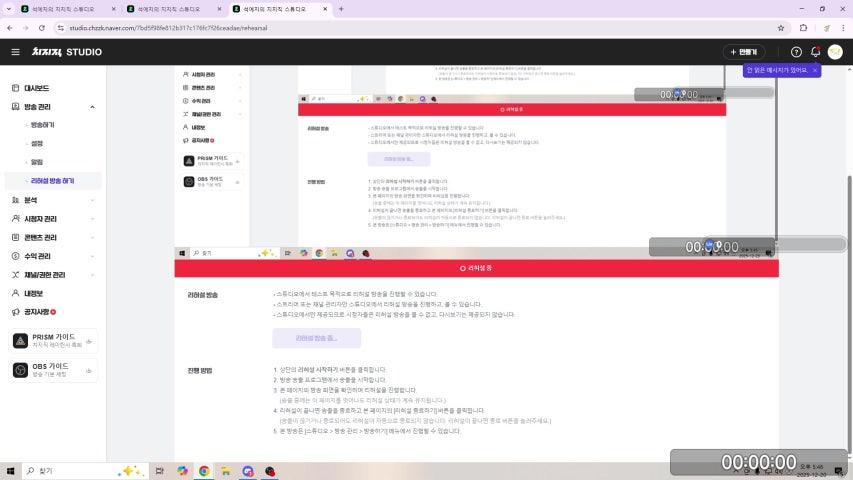
Task: Open Copilot from the taskbar
Action: [x=182, y=471]
